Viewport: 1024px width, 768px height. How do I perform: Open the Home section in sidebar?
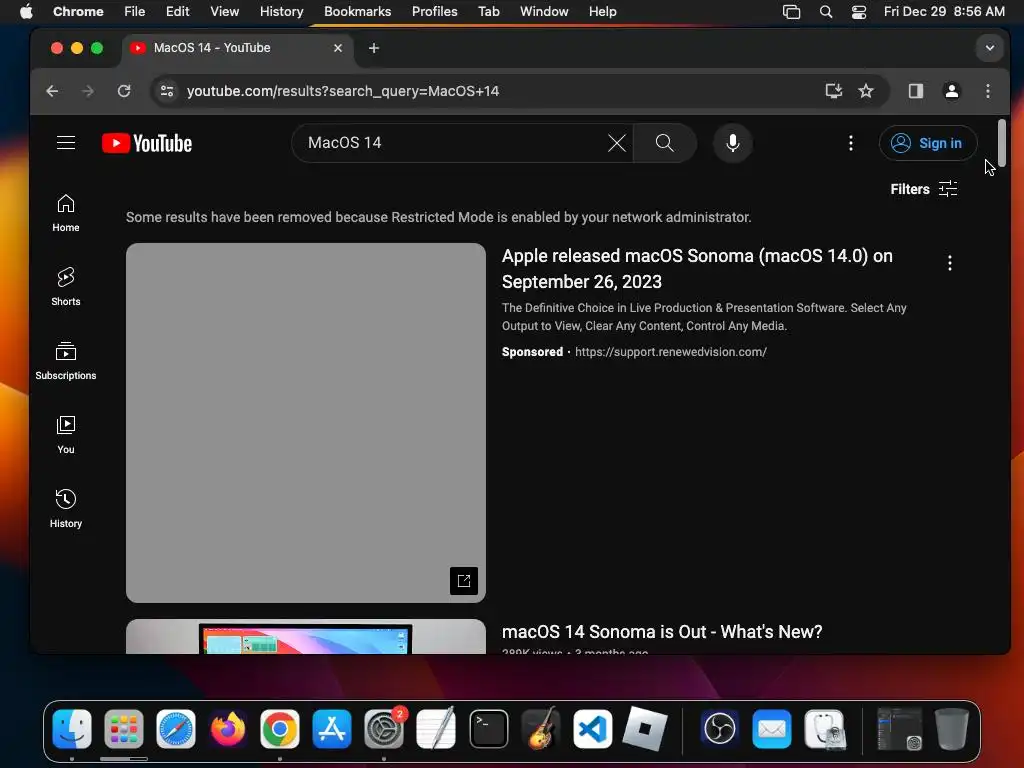pos(66,214)
